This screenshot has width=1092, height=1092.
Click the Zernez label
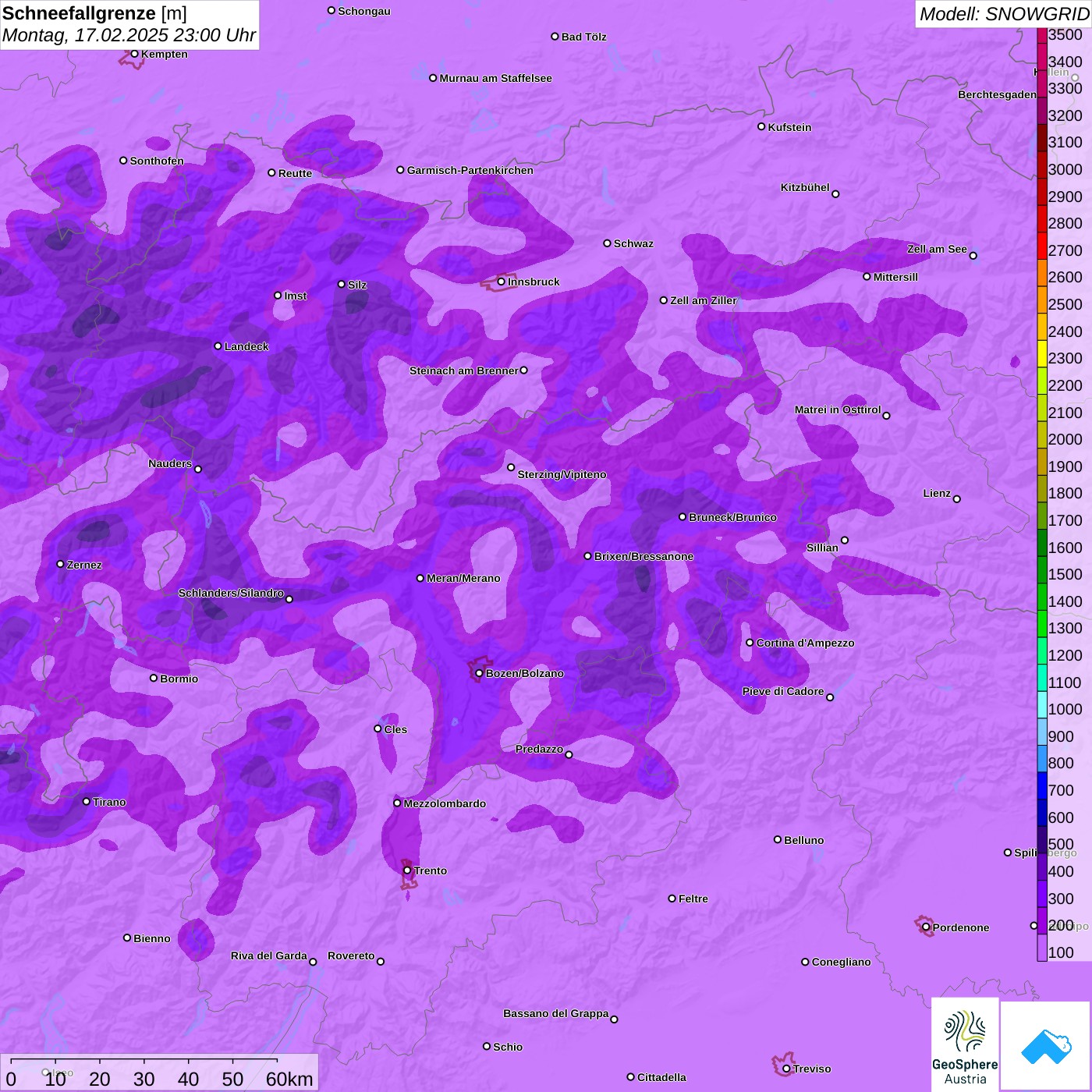(84, 565)
